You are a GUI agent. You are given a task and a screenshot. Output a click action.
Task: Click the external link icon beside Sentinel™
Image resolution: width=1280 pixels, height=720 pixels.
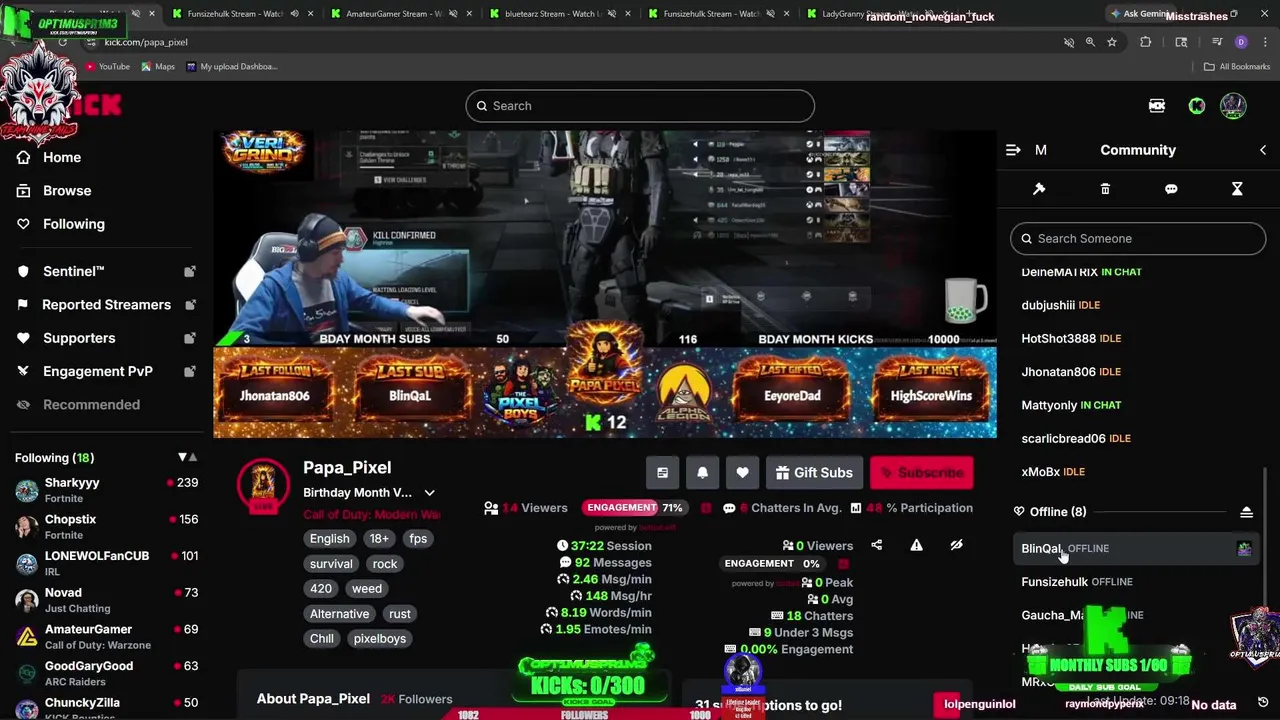[190, 272]
